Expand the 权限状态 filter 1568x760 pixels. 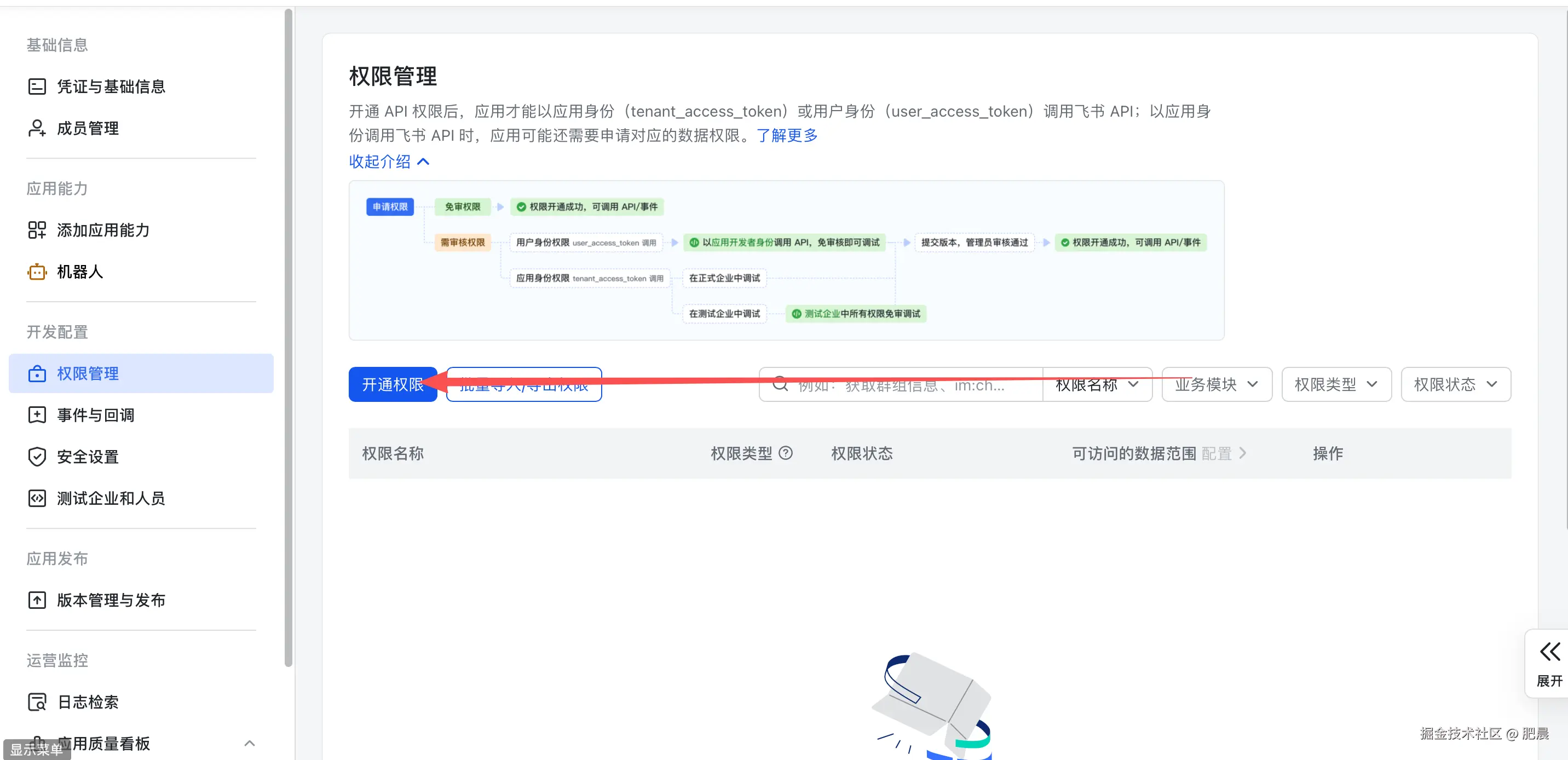click(x=1455, y=384)
